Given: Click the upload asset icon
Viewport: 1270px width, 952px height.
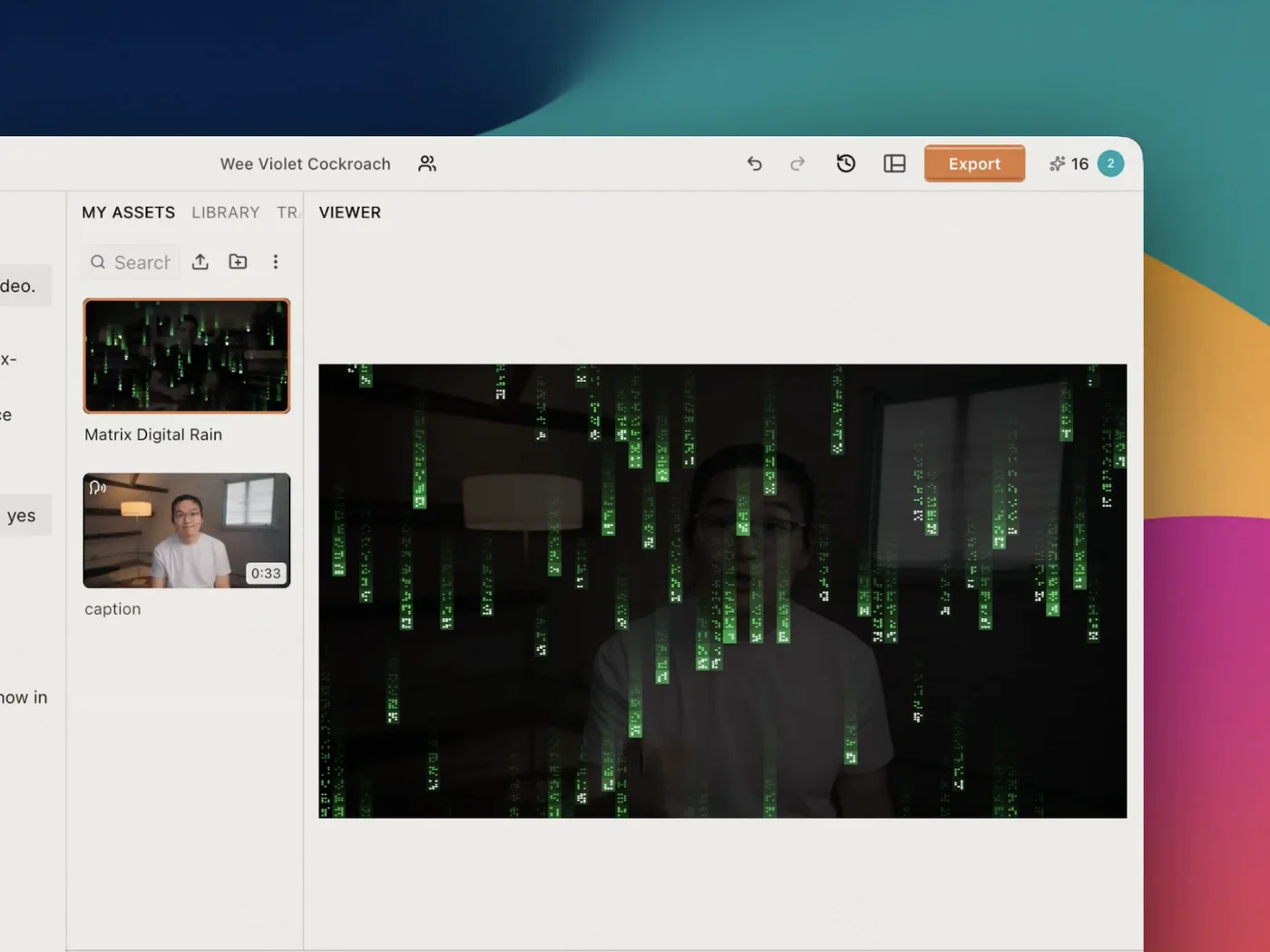Looking at the screenshot, I should tap(200, 262).
